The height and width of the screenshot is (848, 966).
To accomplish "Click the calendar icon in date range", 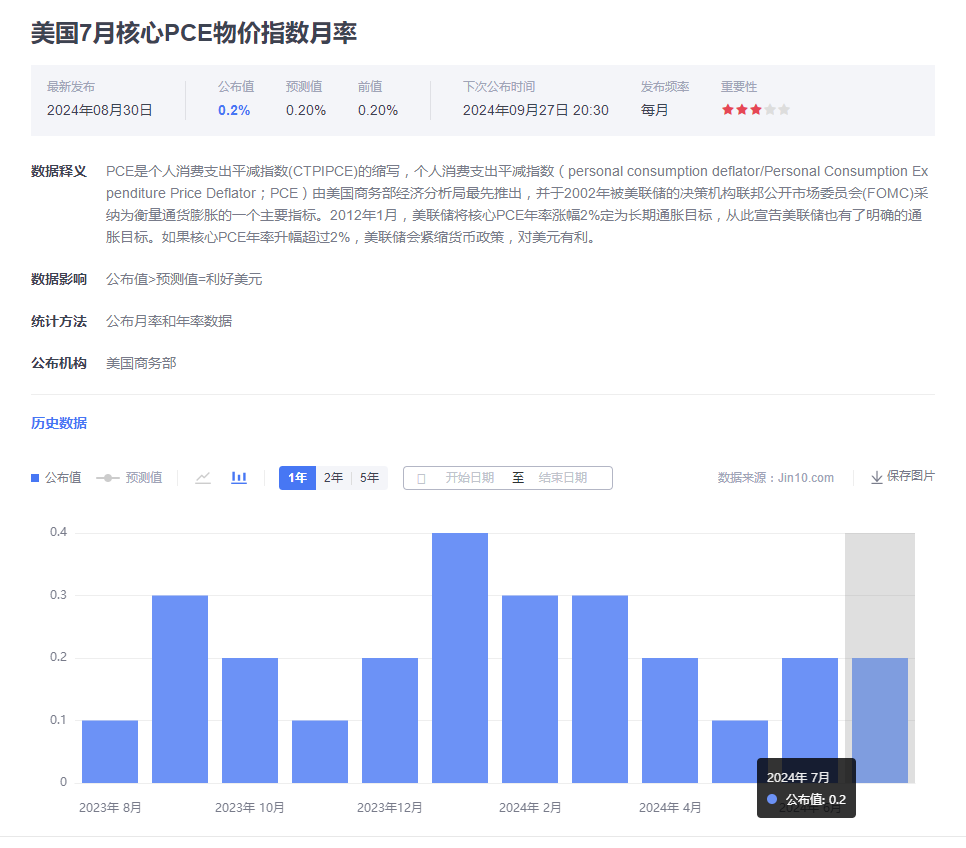I will [421, 478].
